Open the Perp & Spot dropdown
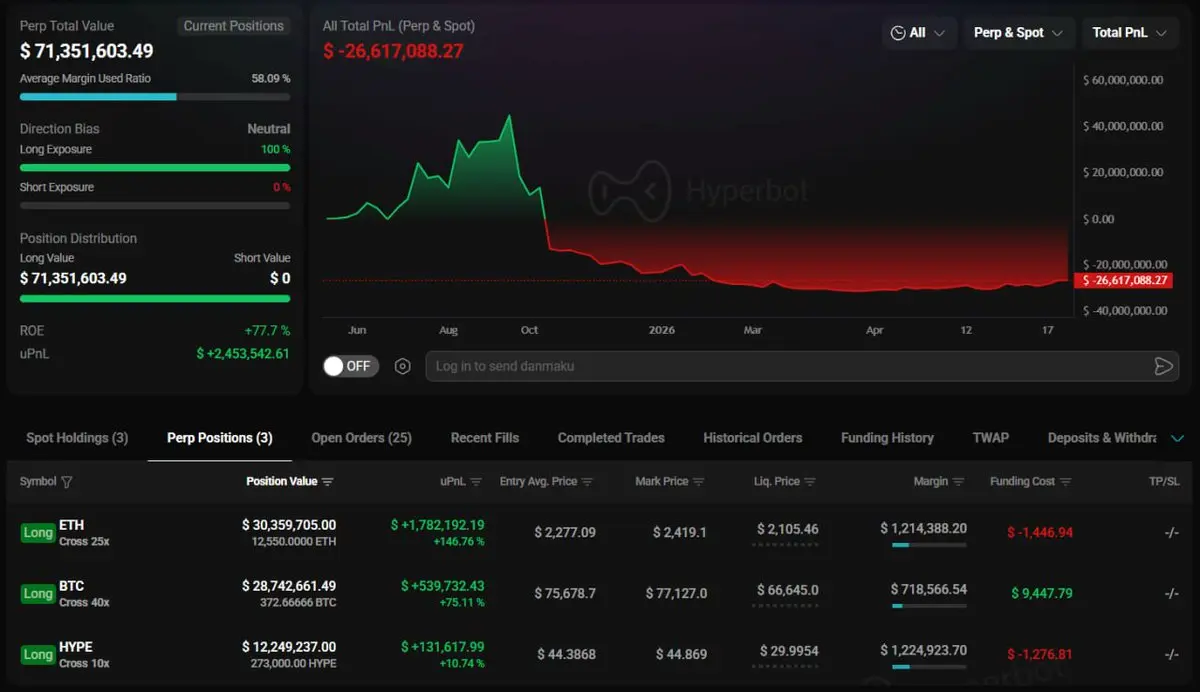 click(1019, 33)
